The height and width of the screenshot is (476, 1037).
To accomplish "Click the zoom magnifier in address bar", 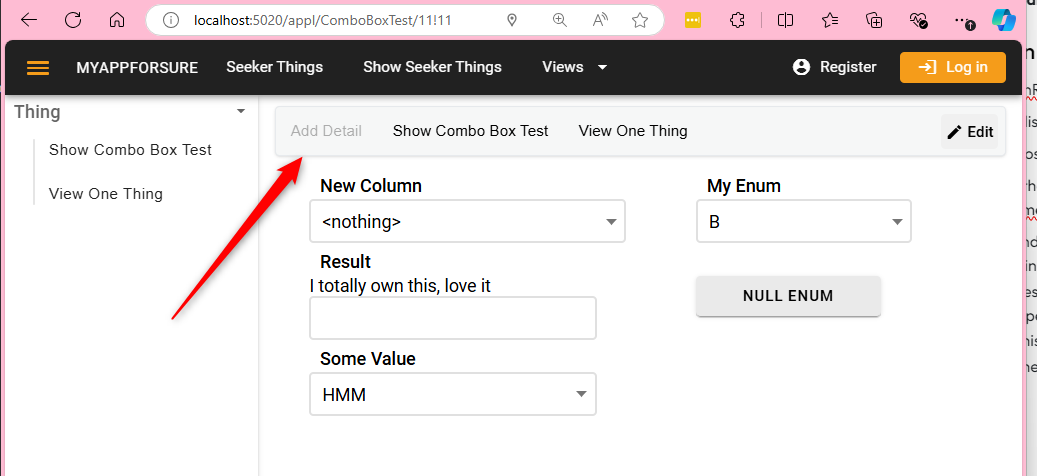I will pos(559,20).
